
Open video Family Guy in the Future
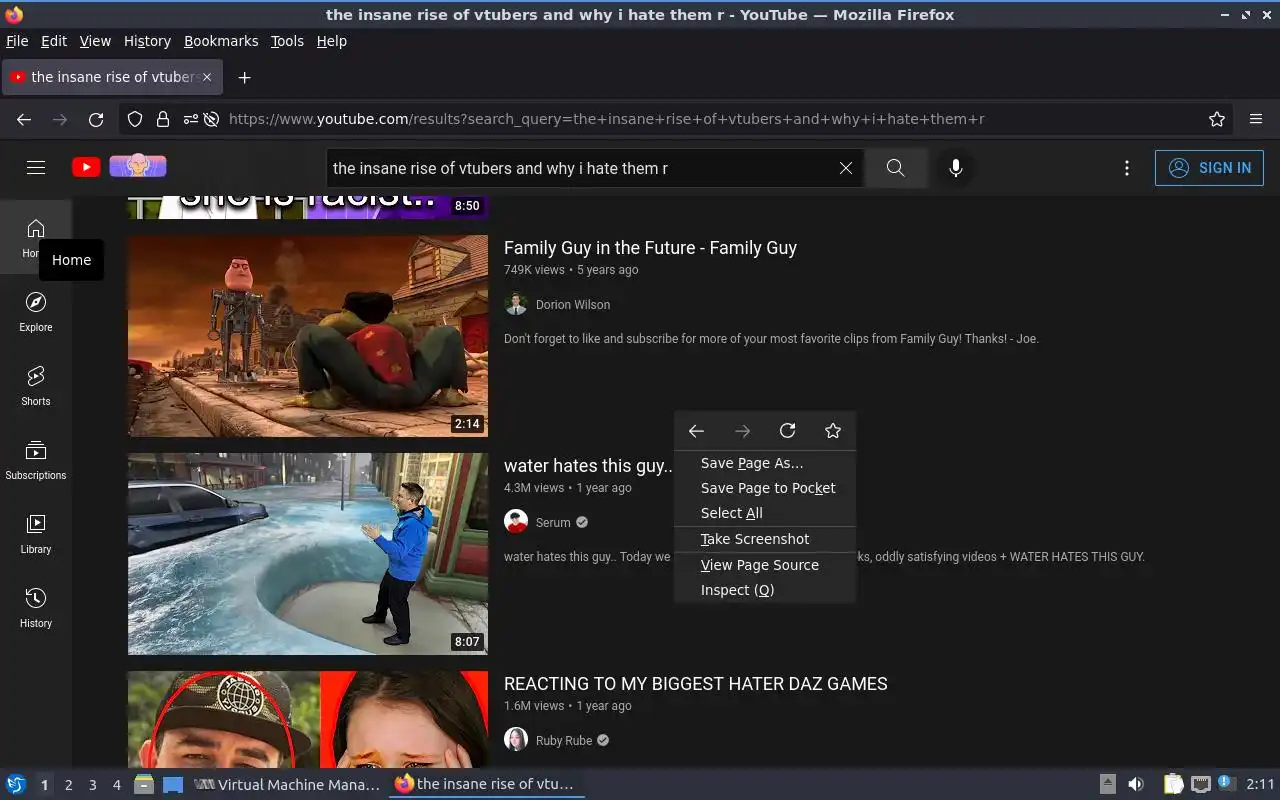(650, 248)
